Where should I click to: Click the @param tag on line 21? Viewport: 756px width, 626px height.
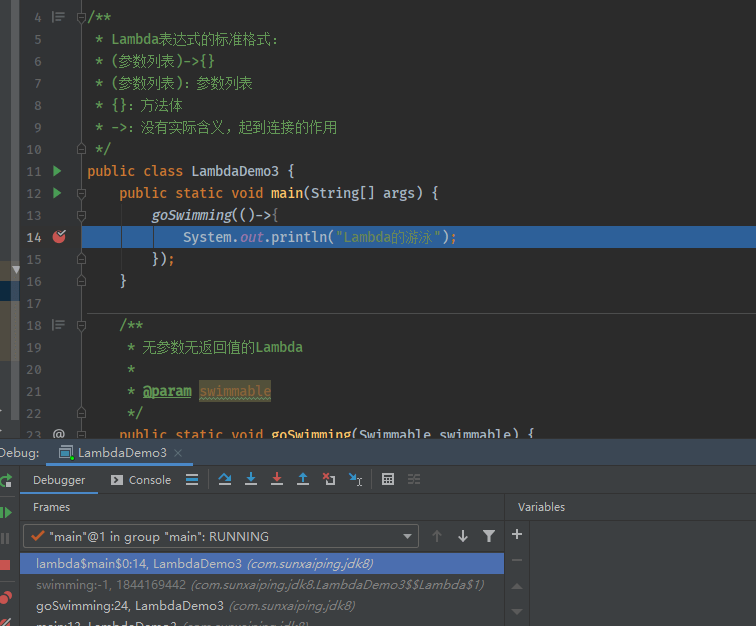click(x=167, y=391)
